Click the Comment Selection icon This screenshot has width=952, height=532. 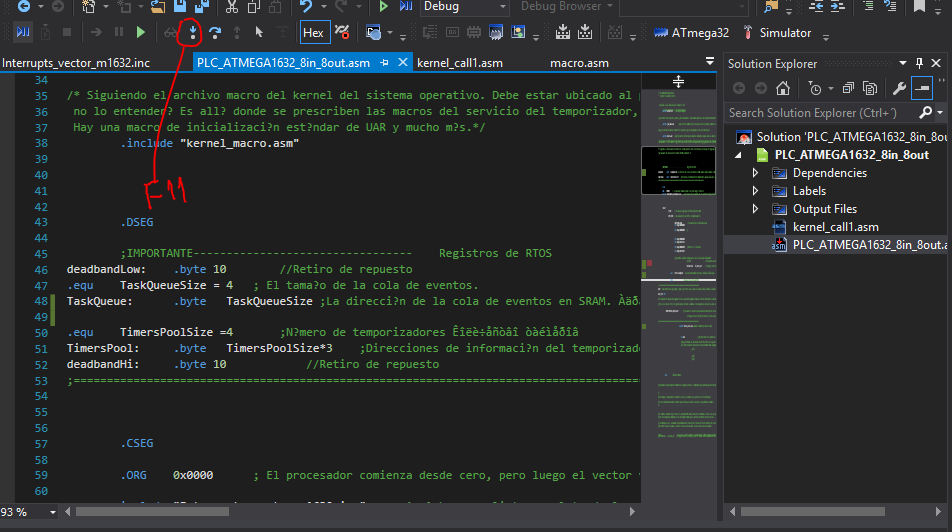click(869, 7)
